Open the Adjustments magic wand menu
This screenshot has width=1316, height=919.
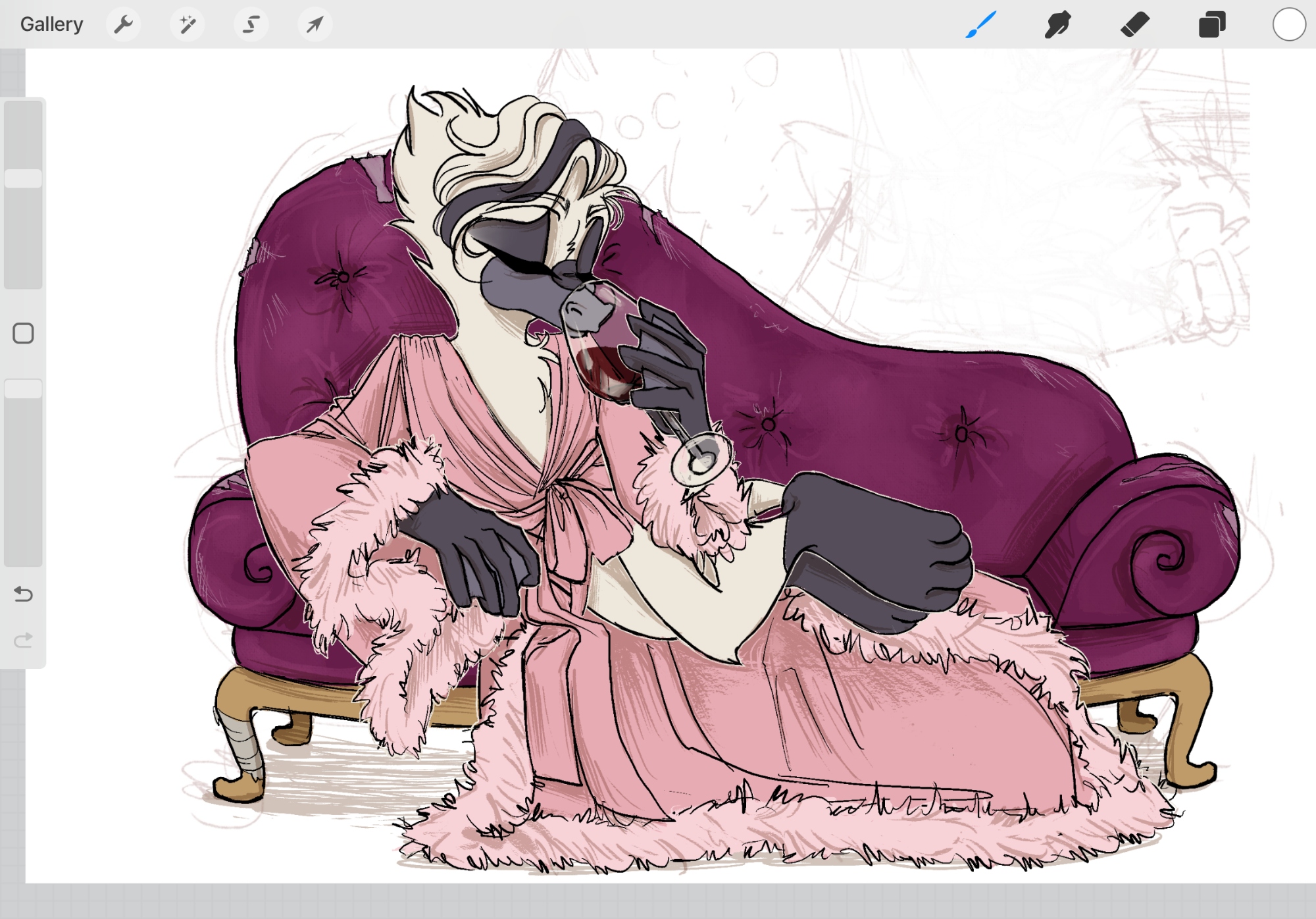tap(187, 24)
